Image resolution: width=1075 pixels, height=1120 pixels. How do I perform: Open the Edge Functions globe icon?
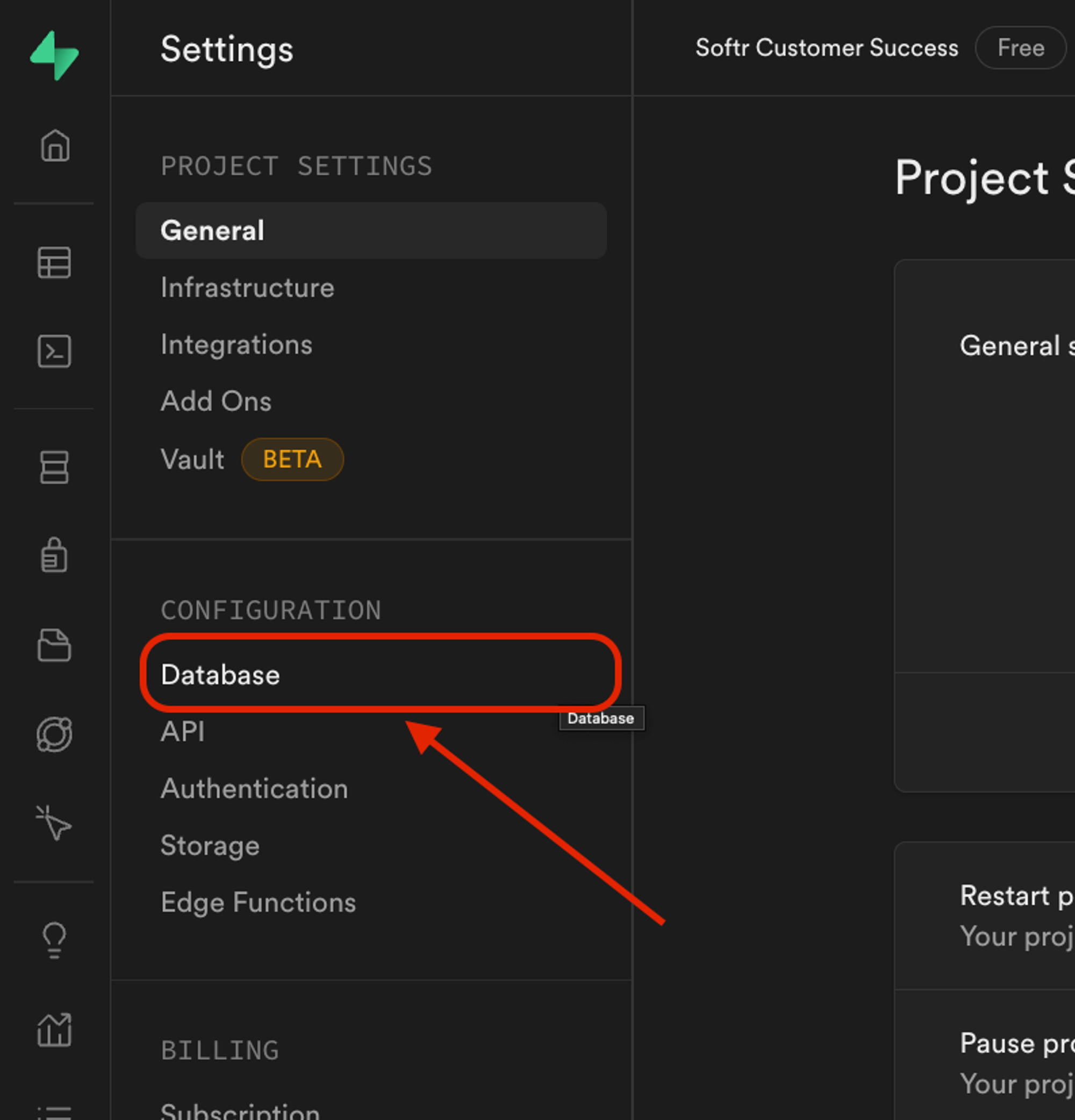(x=54, y=734)
